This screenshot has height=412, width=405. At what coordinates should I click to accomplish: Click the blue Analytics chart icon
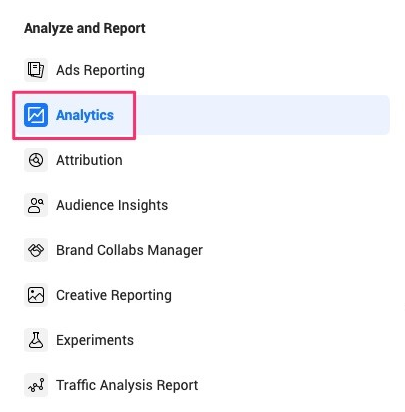(x=36, y=115)
